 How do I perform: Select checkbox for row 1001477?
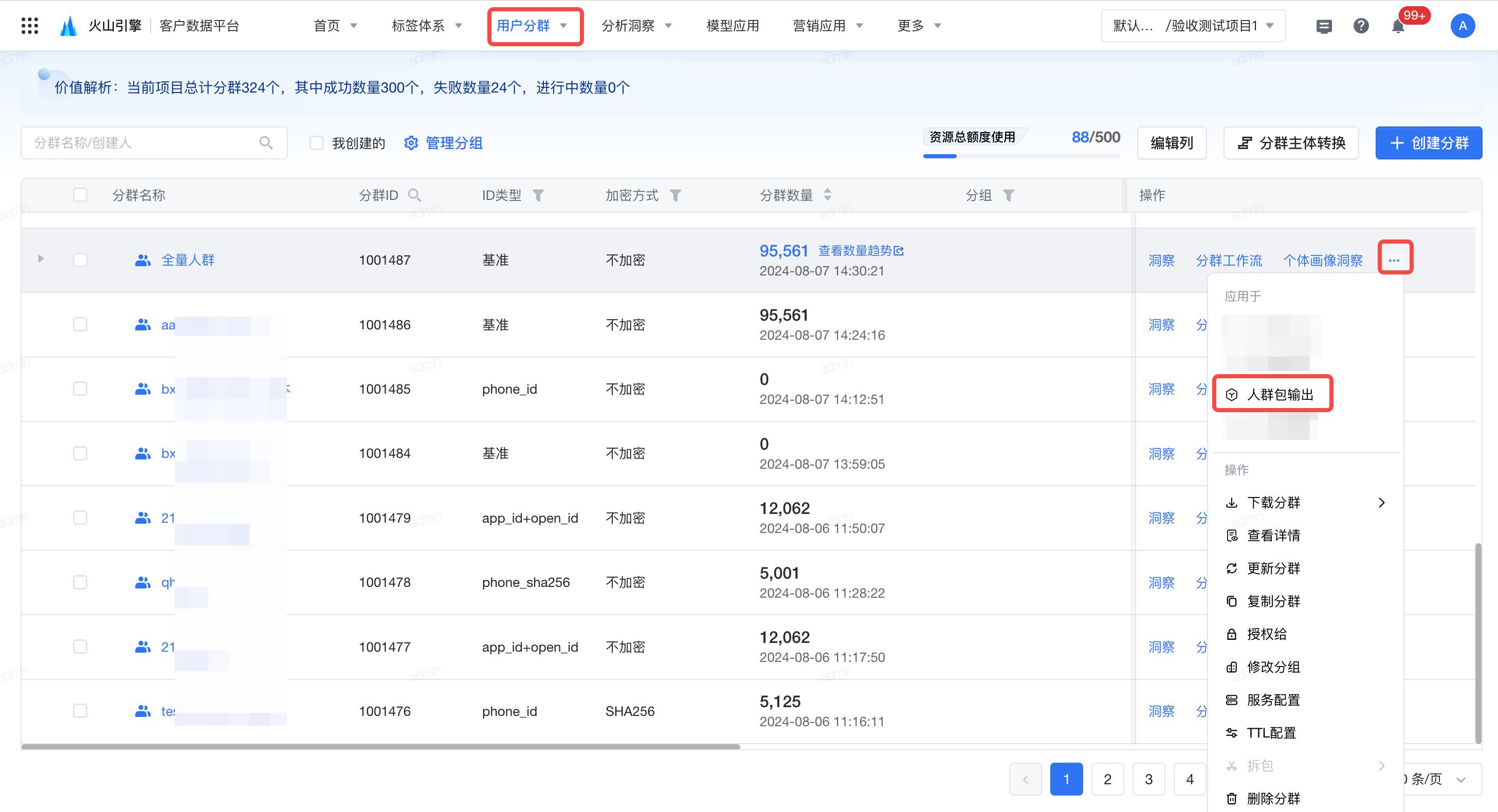(80, 647)
